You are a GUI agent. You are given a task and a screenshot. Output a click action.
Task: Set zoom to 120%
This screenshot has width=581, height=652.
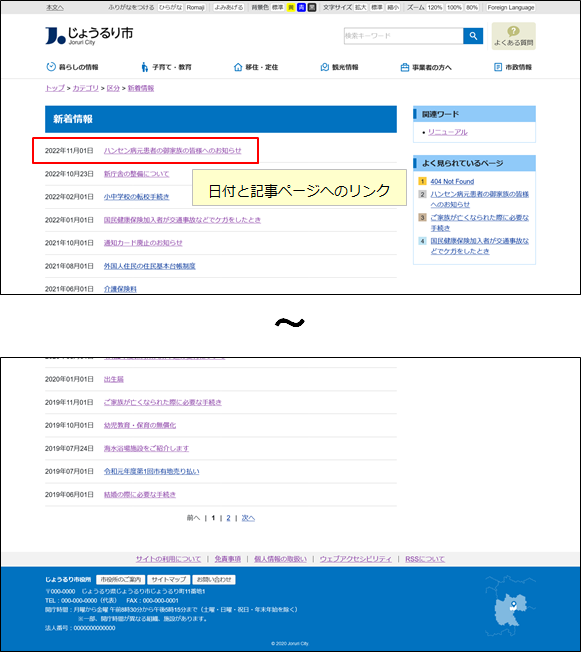point(435,7)
